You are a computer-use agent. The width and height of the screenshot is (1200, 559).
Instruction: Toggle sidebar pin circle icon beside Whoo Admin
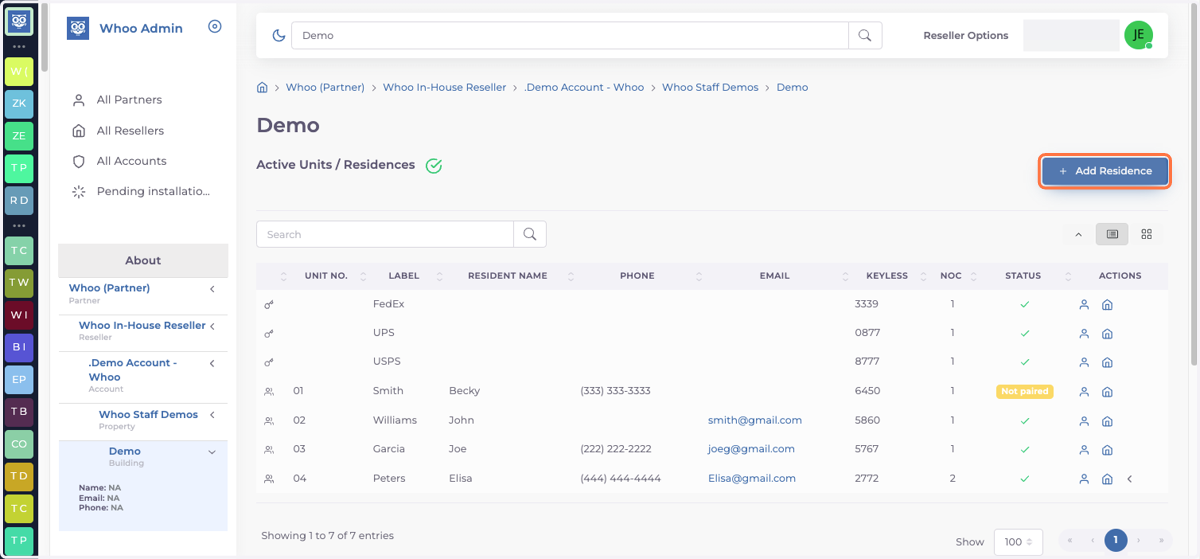click(x=214, y=27)
